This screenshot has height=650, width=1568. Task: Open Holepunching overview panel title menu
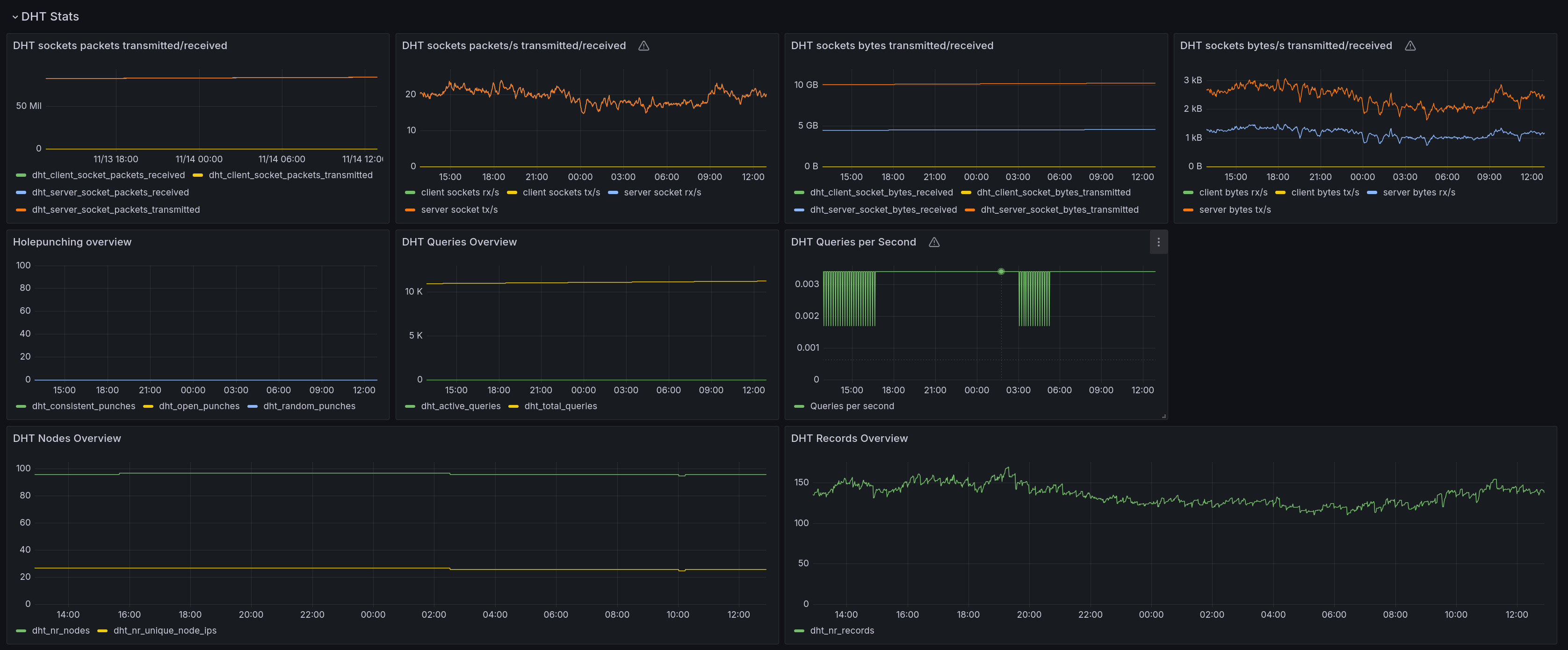click(72, 242)
